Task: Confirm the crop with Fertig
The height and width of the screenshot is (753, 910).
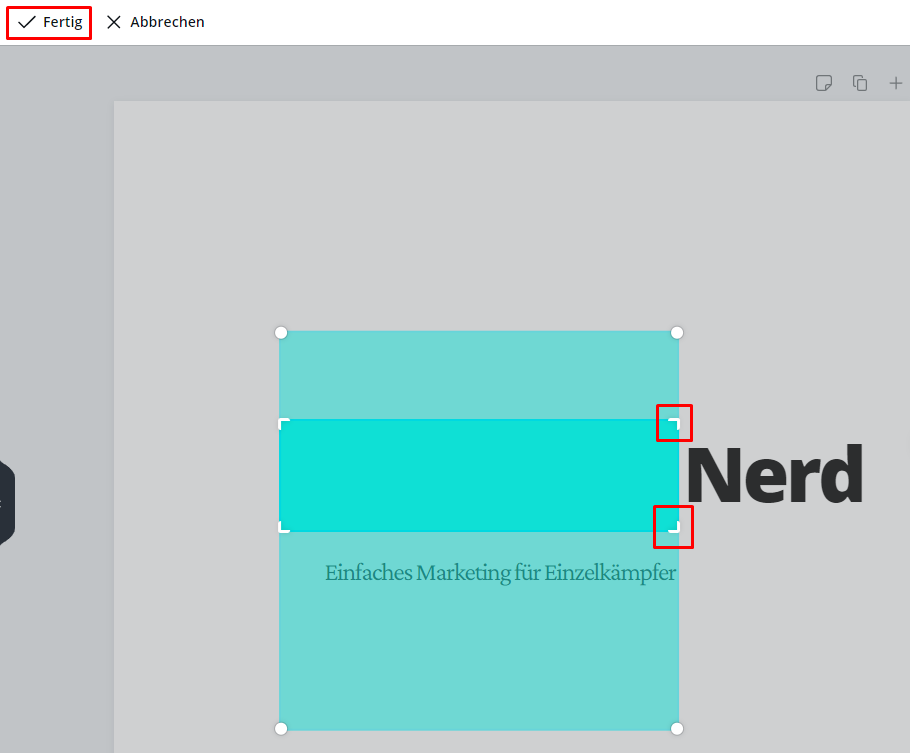Action: point(49,23)
